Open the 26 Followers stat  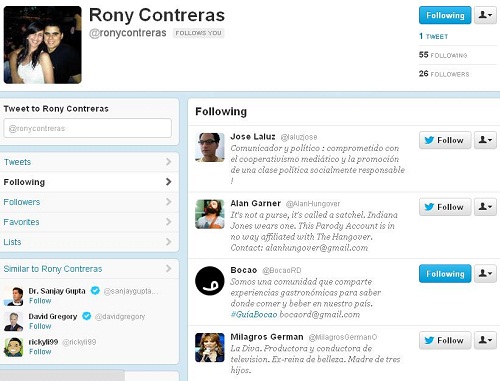pos(444,74)
